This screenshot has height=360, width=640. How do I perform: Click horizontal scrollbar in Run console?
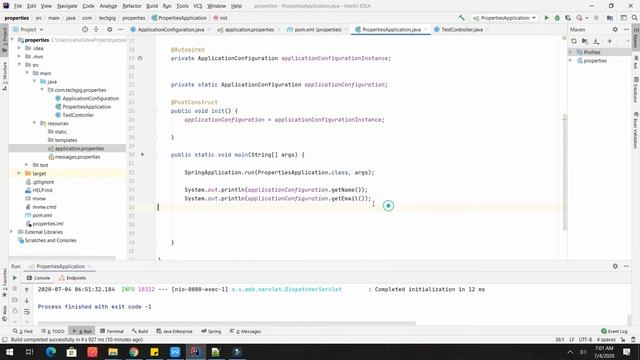227,323
